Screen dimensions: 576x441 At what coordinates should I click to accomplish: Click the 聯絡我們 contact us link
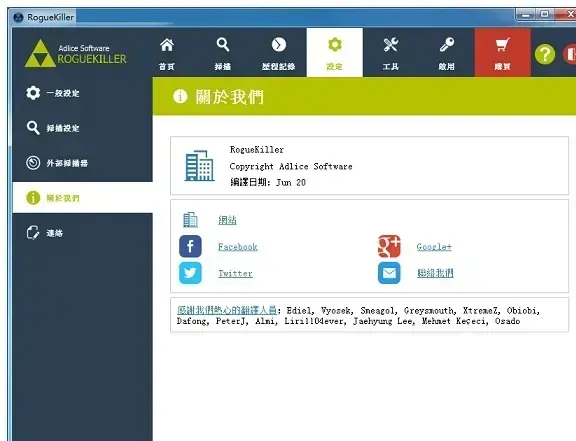click(x=435, y=273)
